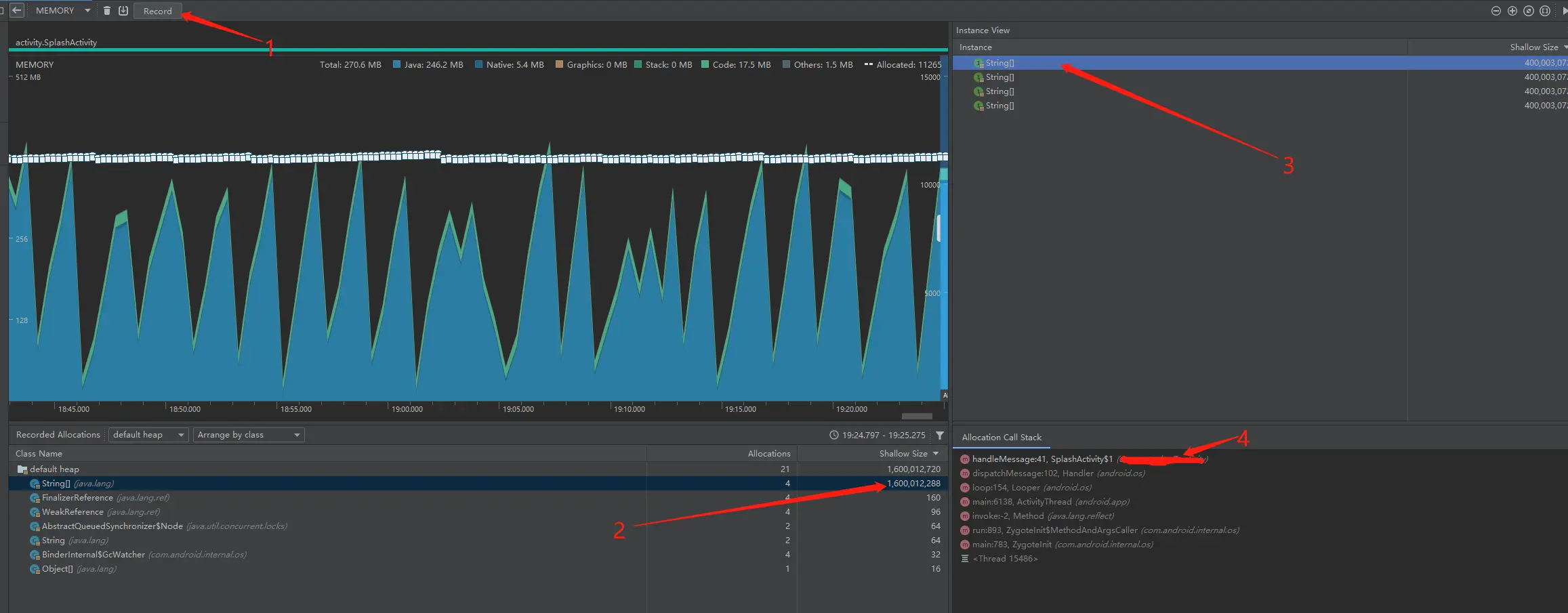The width and height of the screenshot is (1568, 613).
Task: Click handleMessage:41 SplashActivity$1 stack frame
Action: click(1042, 459)
